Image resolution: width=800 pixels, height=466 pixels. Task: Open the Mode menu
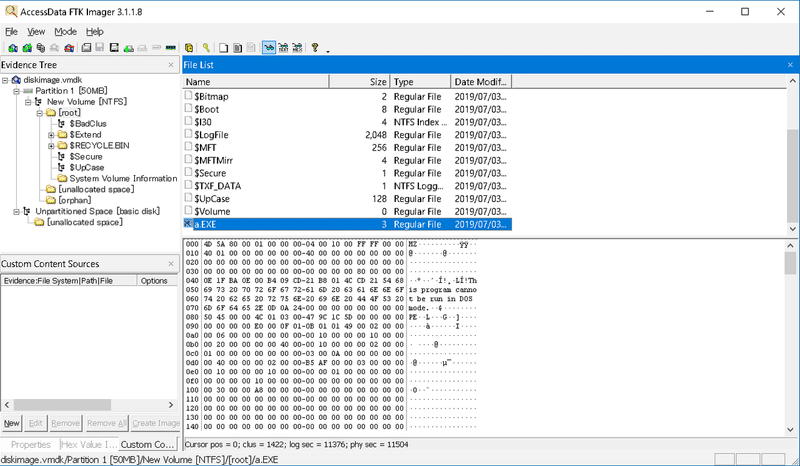pyautogui.click(x=65, y=32)
